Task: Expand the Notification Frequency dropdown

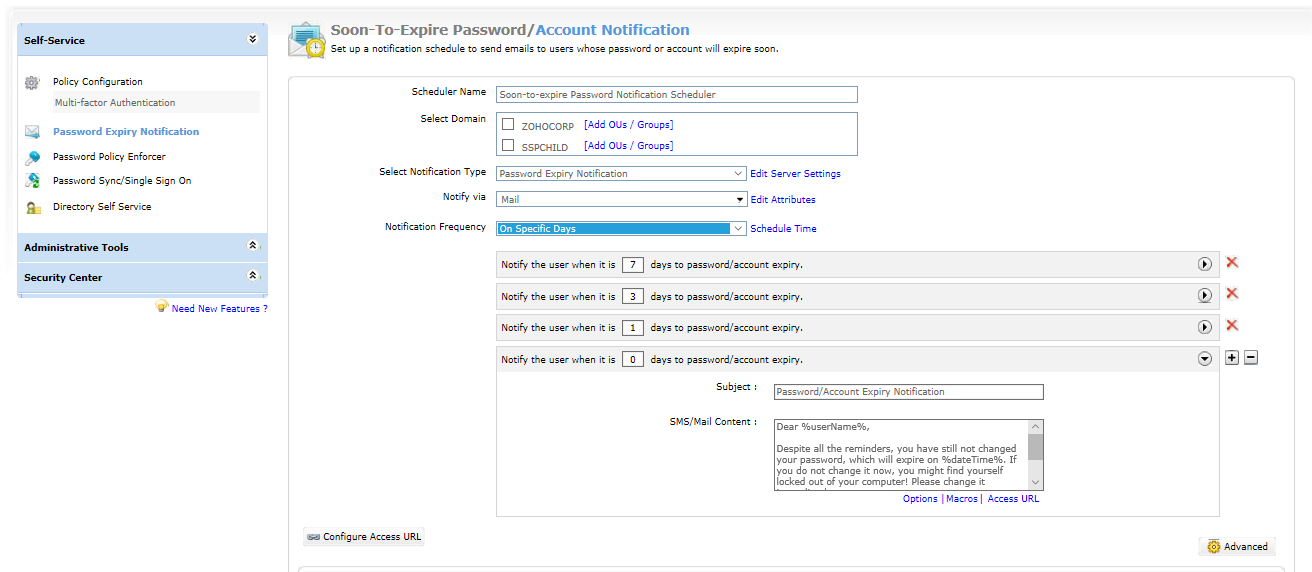Action: [621, 229]
